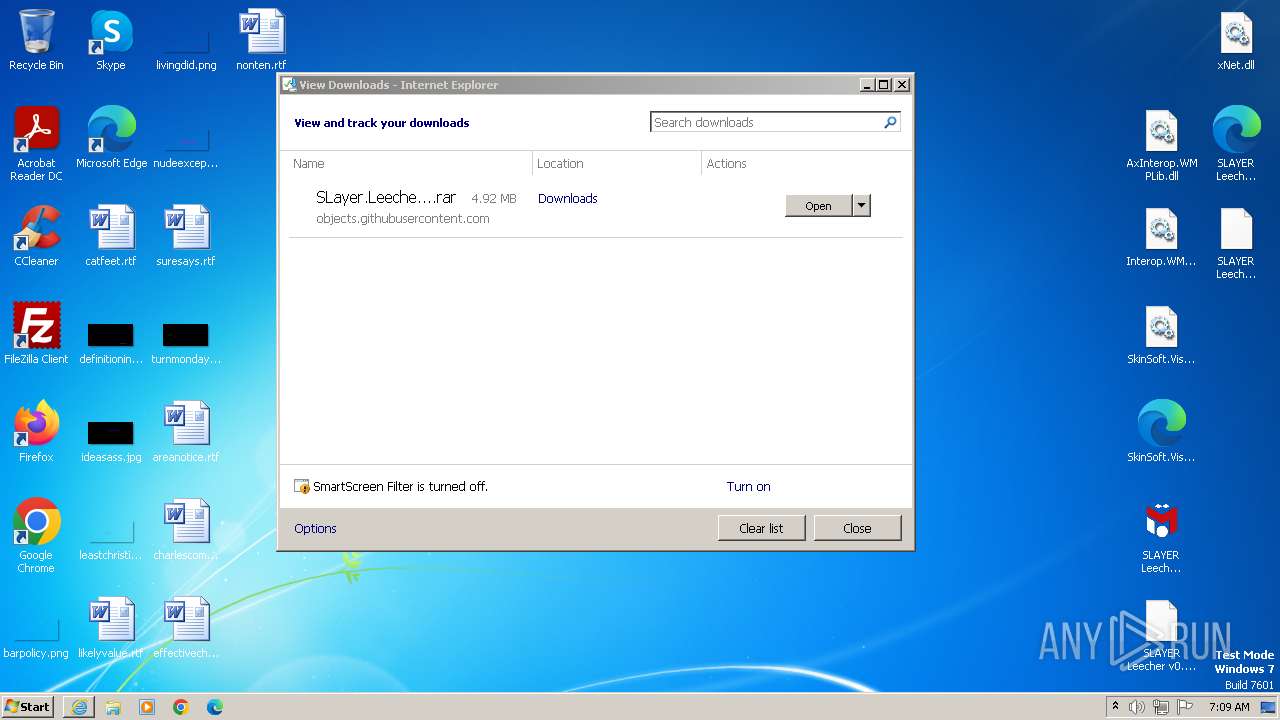Screen dimensions: 1280x720
Task: Launch Skype from the desktop
Action: coord(110,40)
